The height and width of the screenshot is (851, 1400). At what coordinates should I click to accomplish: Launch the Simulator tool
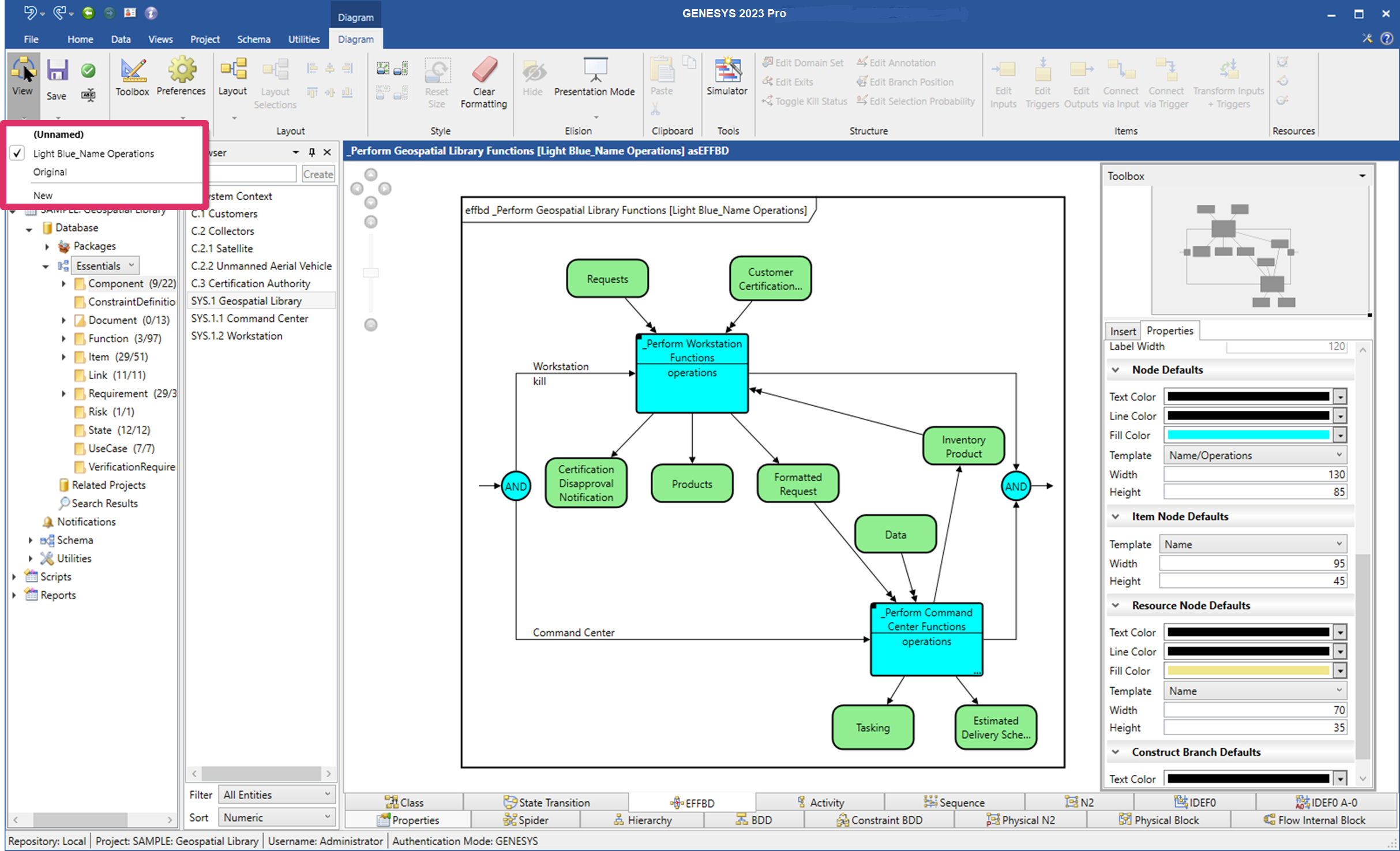tap(727, 77)
